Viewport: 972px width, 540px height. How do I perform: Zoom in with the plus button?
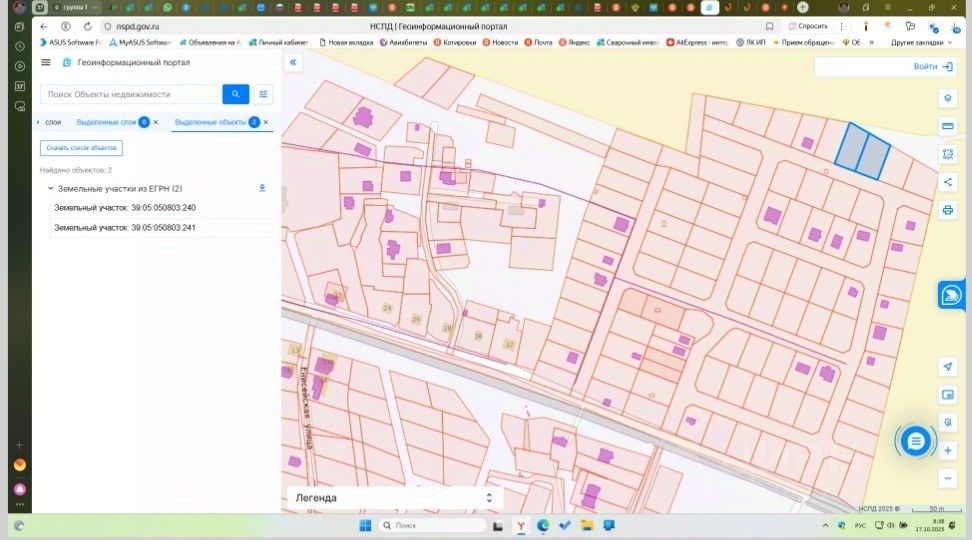[947, 451]
